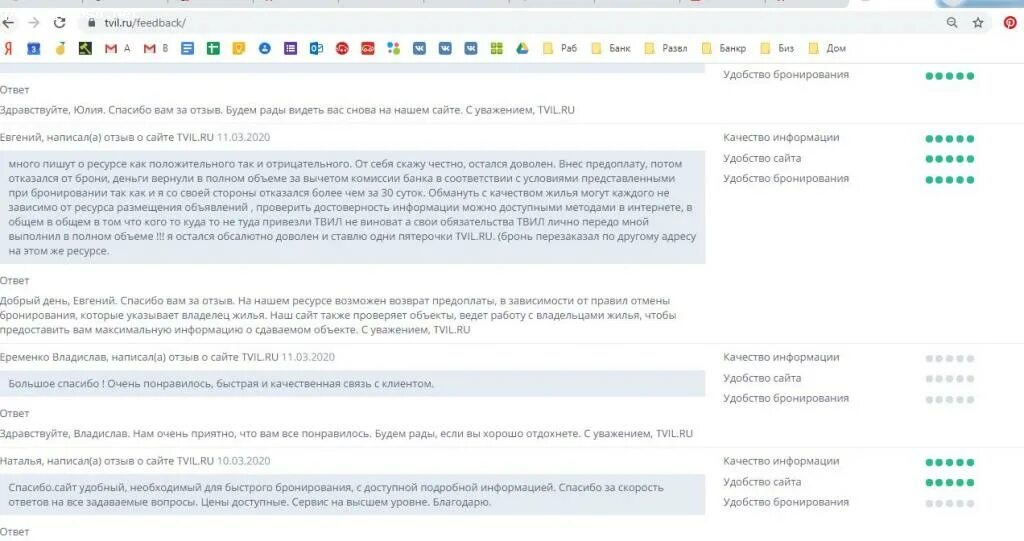The height and width of the screenshot is (541, 1024).
Task: Click 'Удобство бронирования' label in Владислав's row
Action: (786, 398)
